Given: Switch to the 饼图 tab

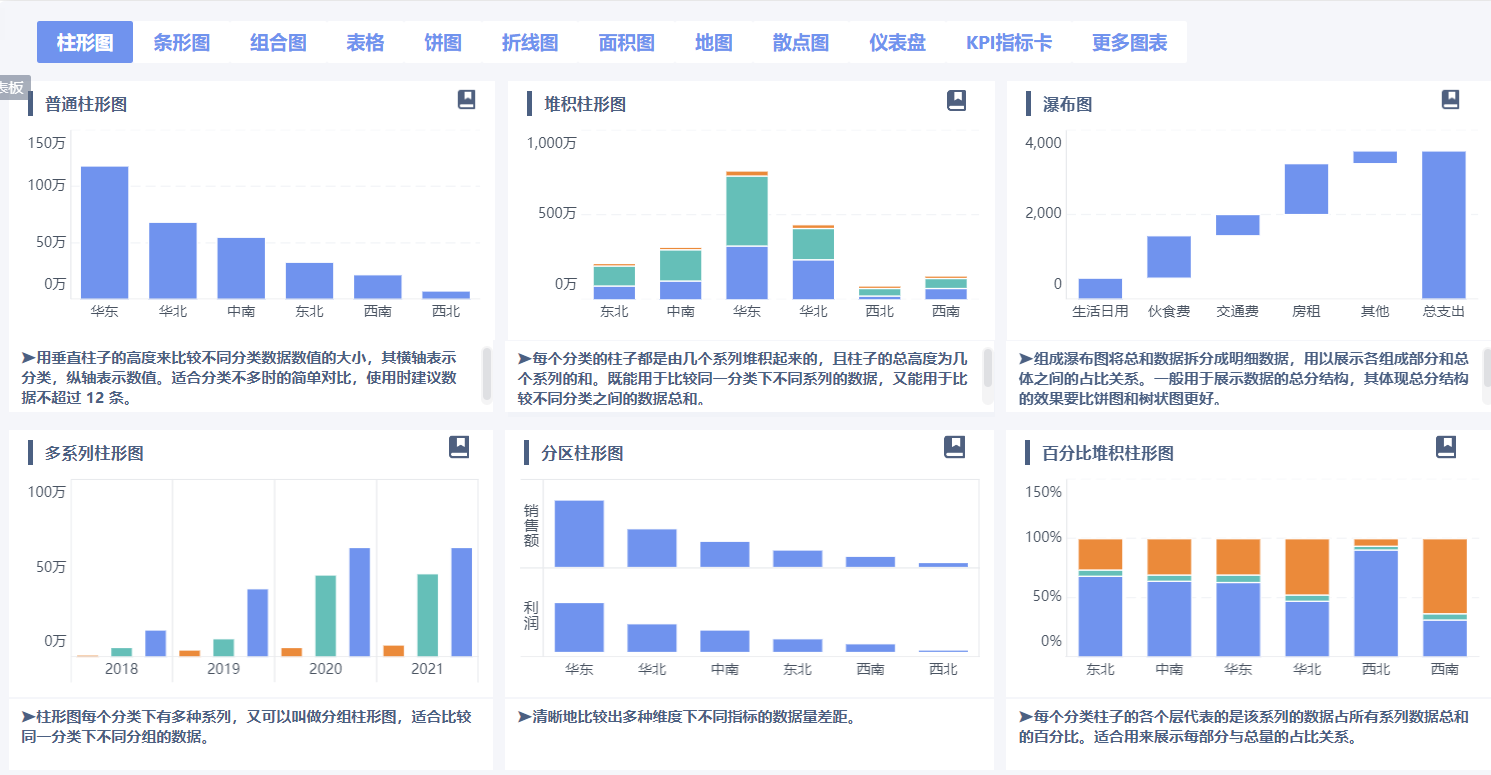Looking at the screenshot, I should point(441,43).
